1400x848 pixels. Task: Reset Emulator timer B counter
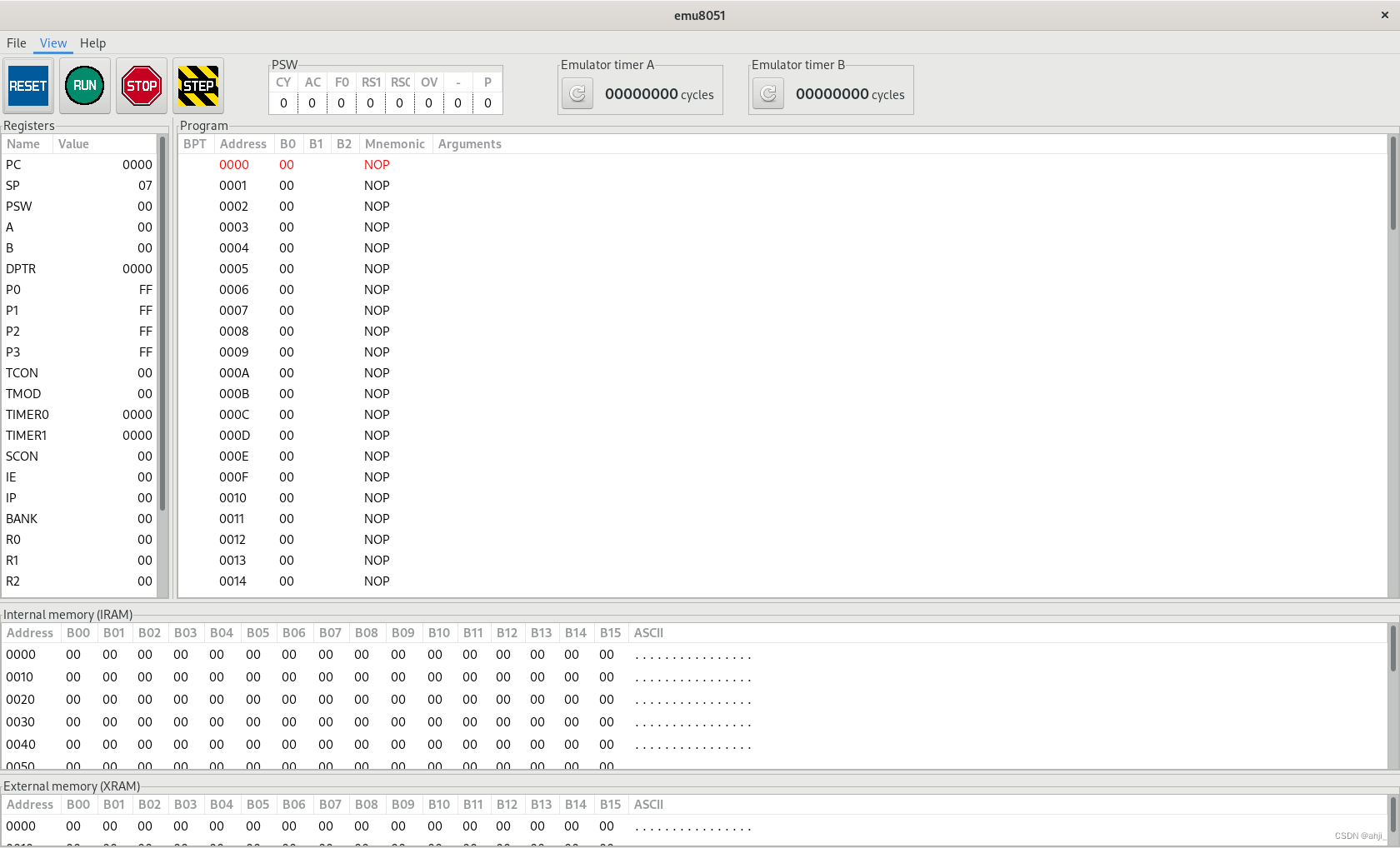click(x=768, y=94)
